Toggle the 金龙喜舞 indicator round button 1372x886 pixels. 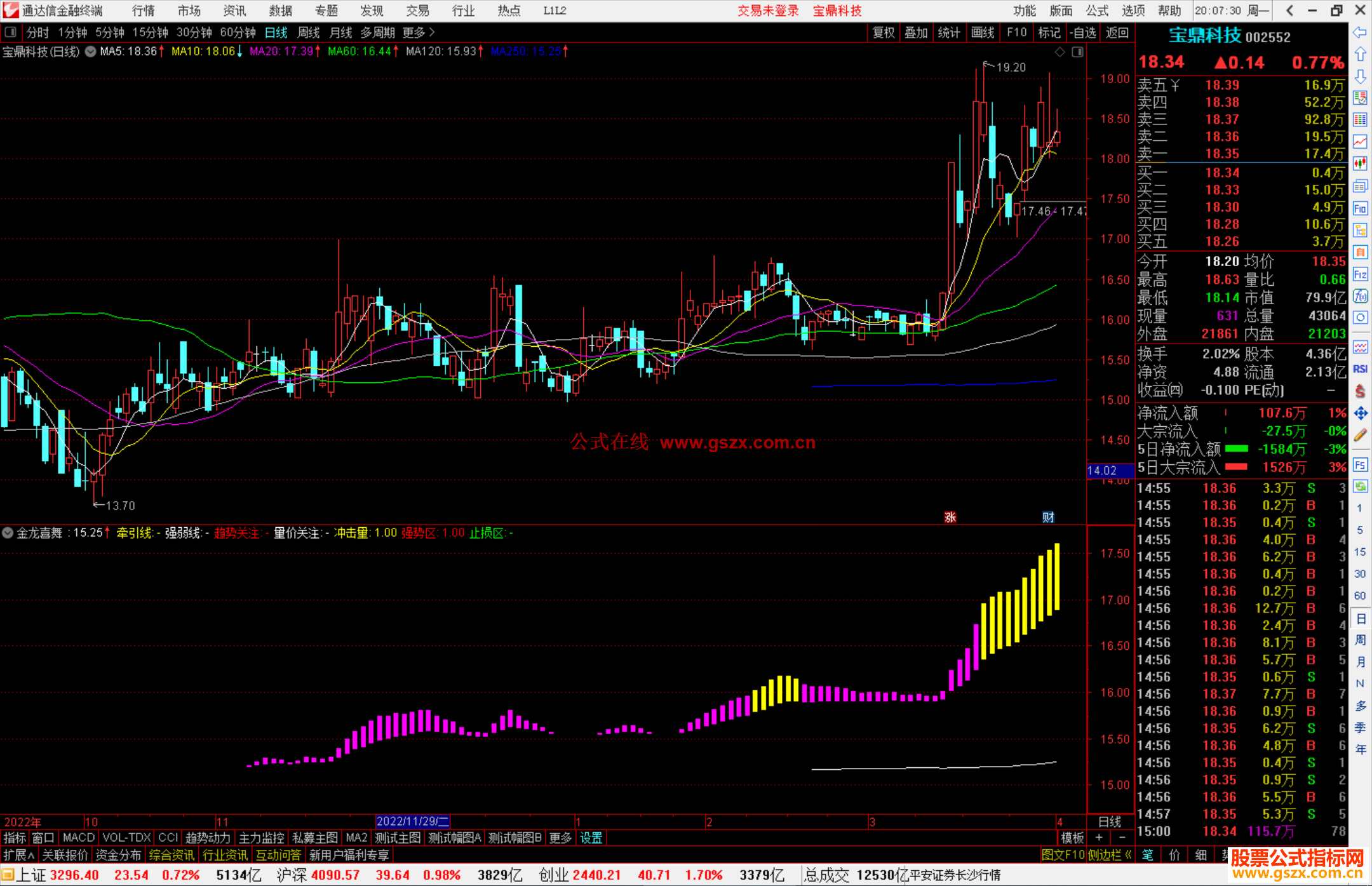[8, 533]
